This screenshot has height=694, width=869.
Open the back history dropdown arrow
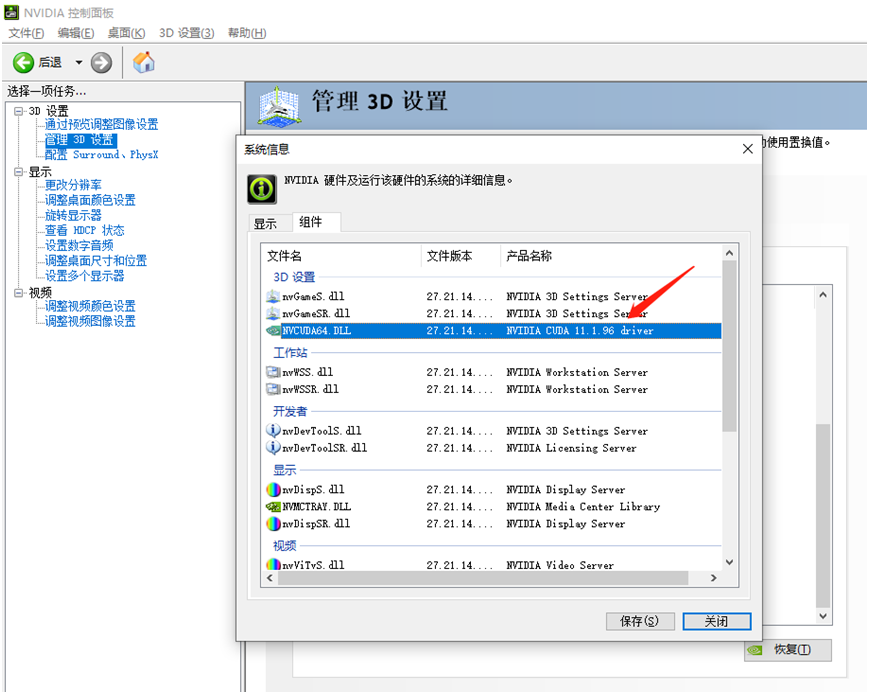pyautogui.click(x=79, y=63)
